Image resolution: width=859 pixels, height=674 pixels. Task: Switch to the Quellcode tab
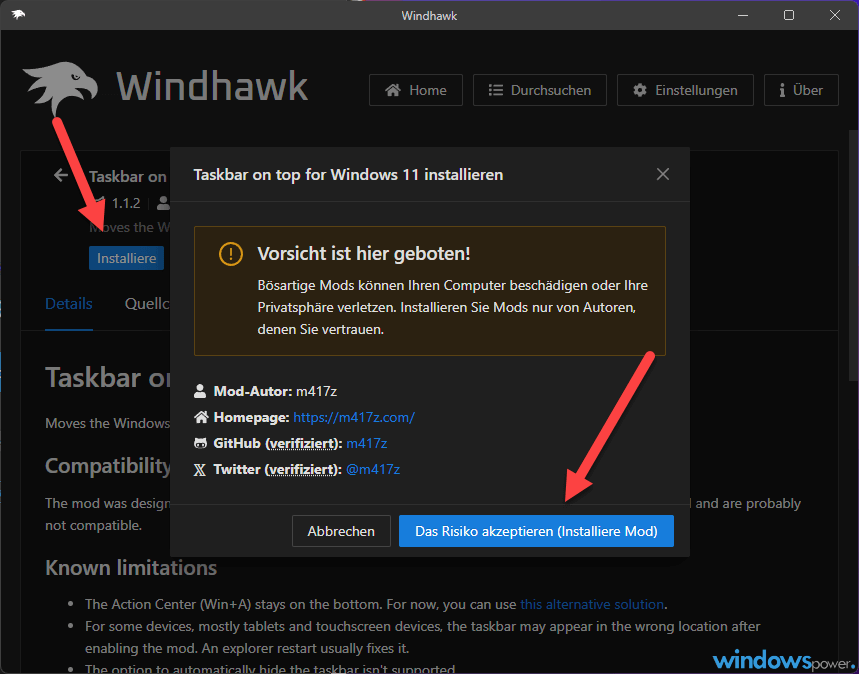click(147, 304)
